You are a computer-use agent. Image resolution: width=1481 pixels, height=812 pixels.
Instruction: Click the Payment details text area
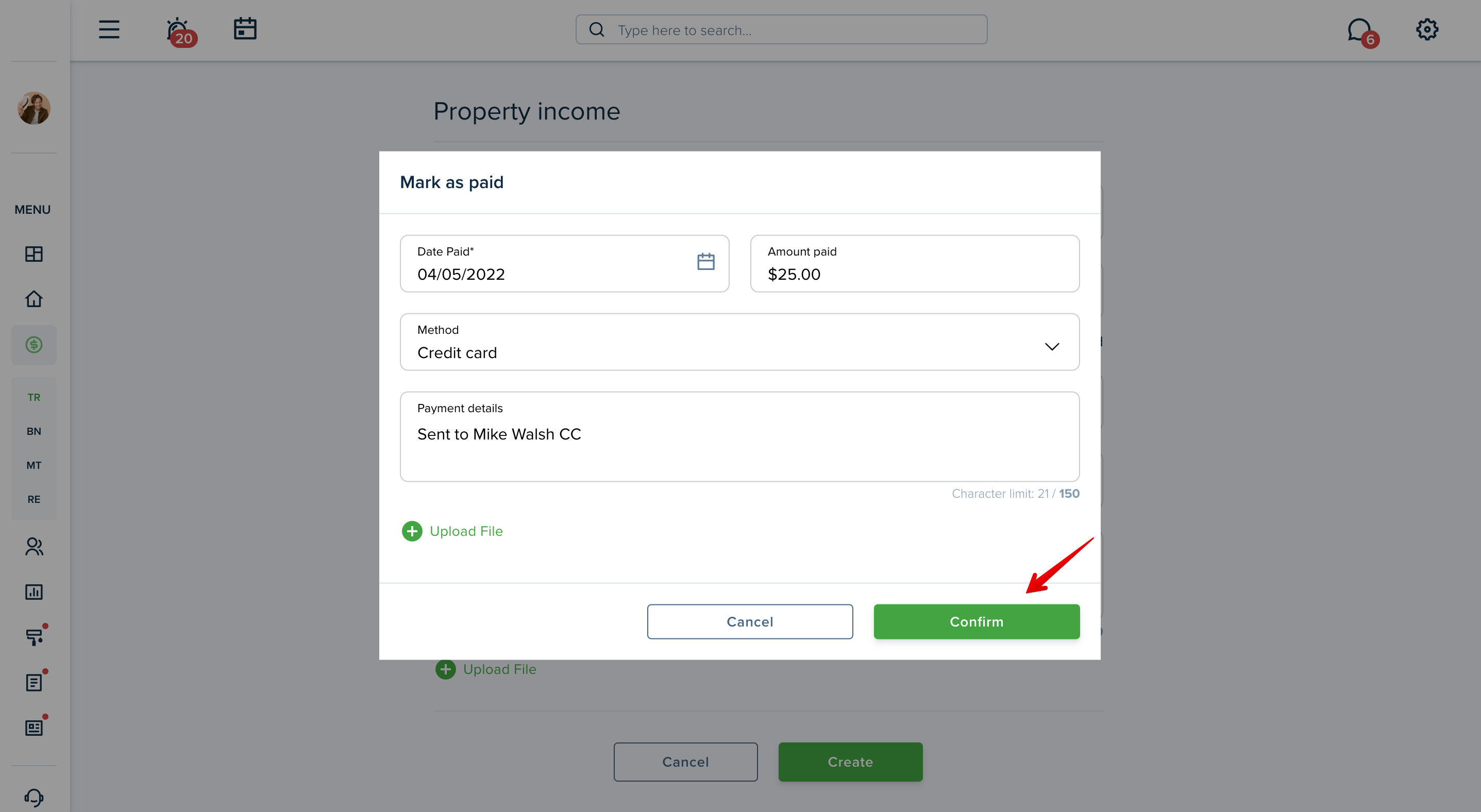click(739, 437)
